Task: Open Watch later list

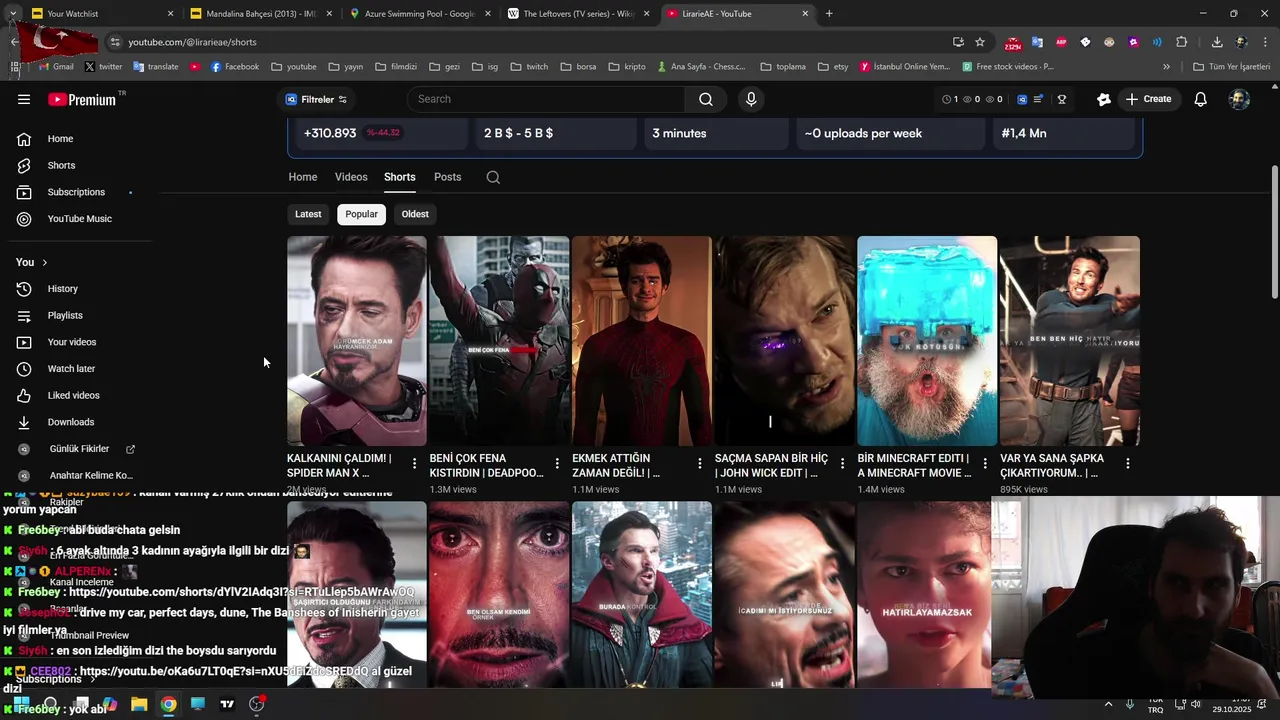Action: coord(70,369)
